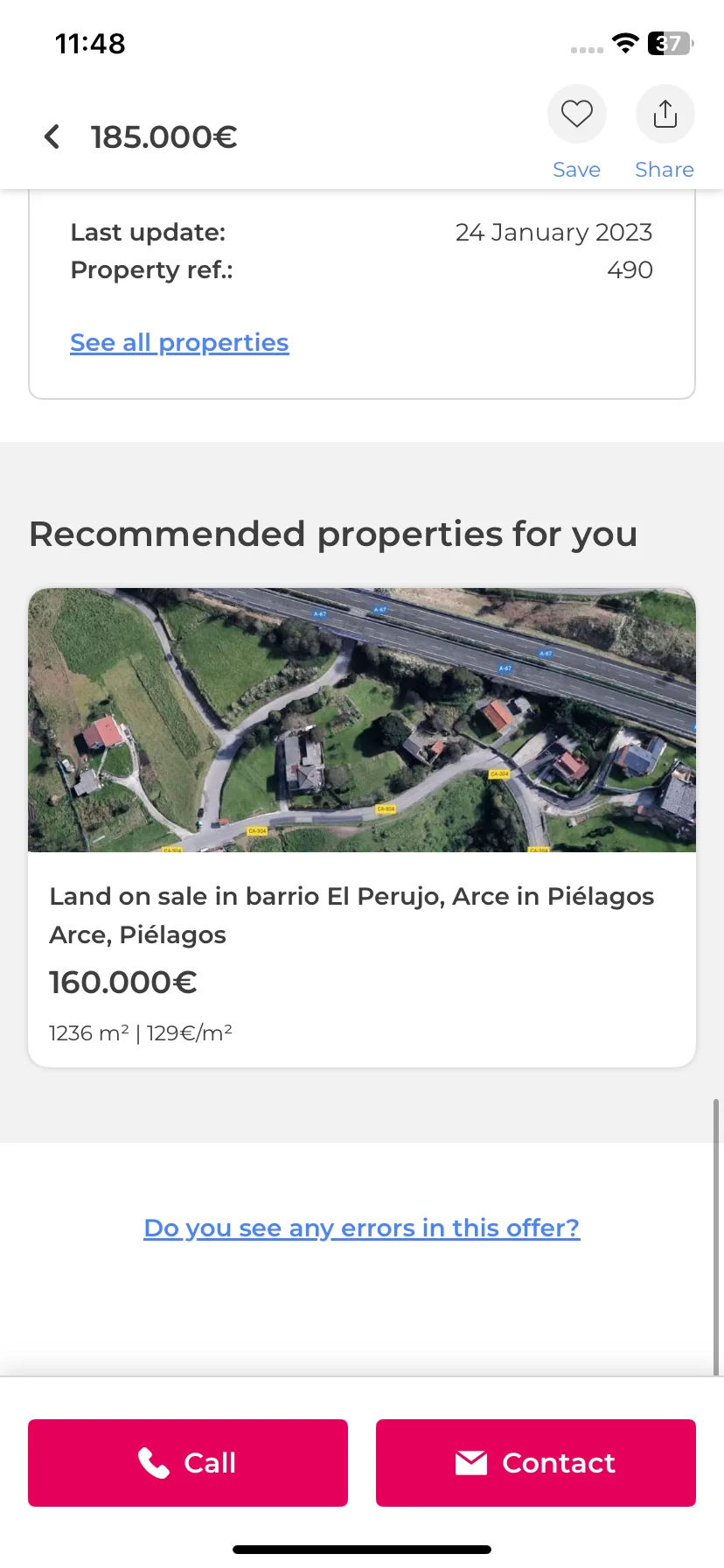This screenshot has height=1568, width=724.
Task: Tap the Save label under heart
Action: (x=577, y=170)
